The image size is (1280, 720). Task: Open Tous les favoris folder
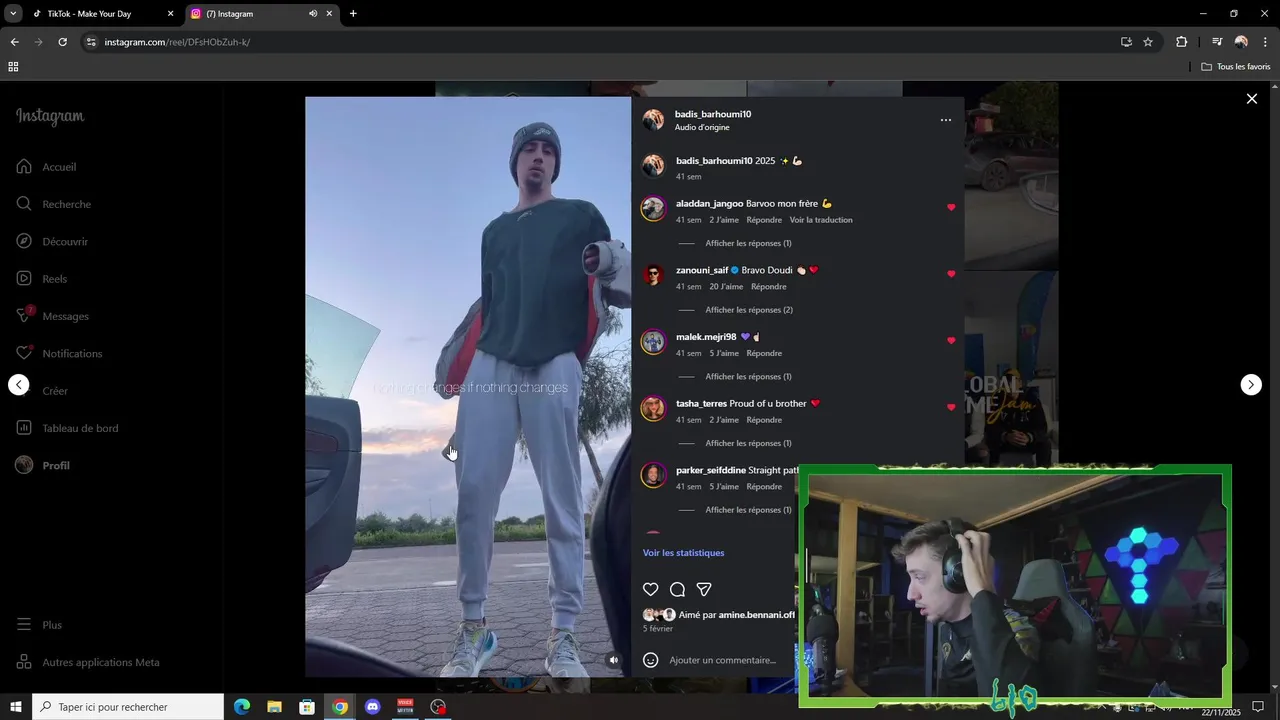click(x=1236, y=67)
